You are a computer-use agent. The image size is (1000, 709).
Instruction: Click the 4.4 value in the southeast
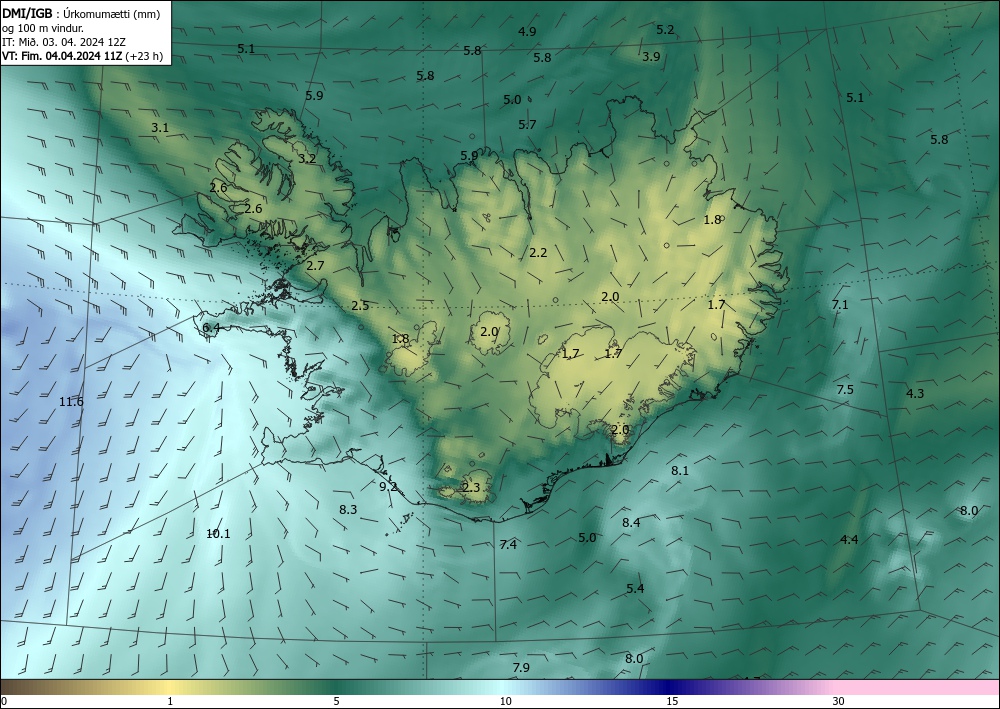click(x=849, y=539)
